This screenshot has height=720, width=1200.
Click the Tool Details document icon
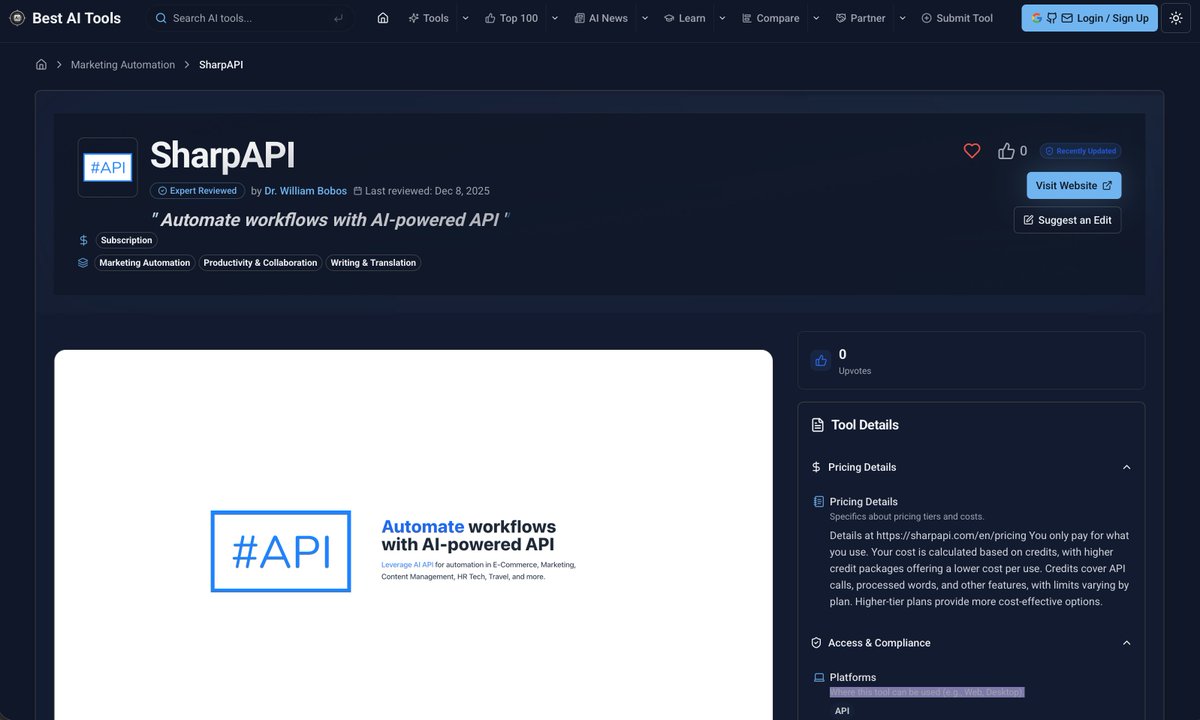[x=817, y=425]
